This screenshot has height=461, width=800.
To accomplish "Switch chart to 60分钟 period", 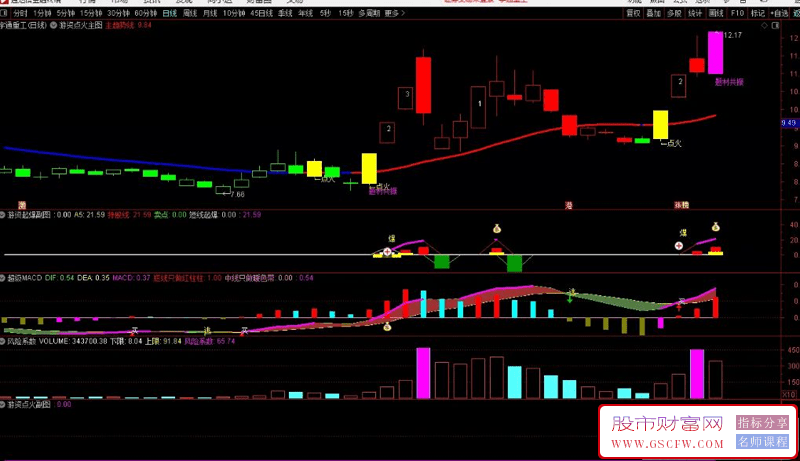I will (146, 13).
